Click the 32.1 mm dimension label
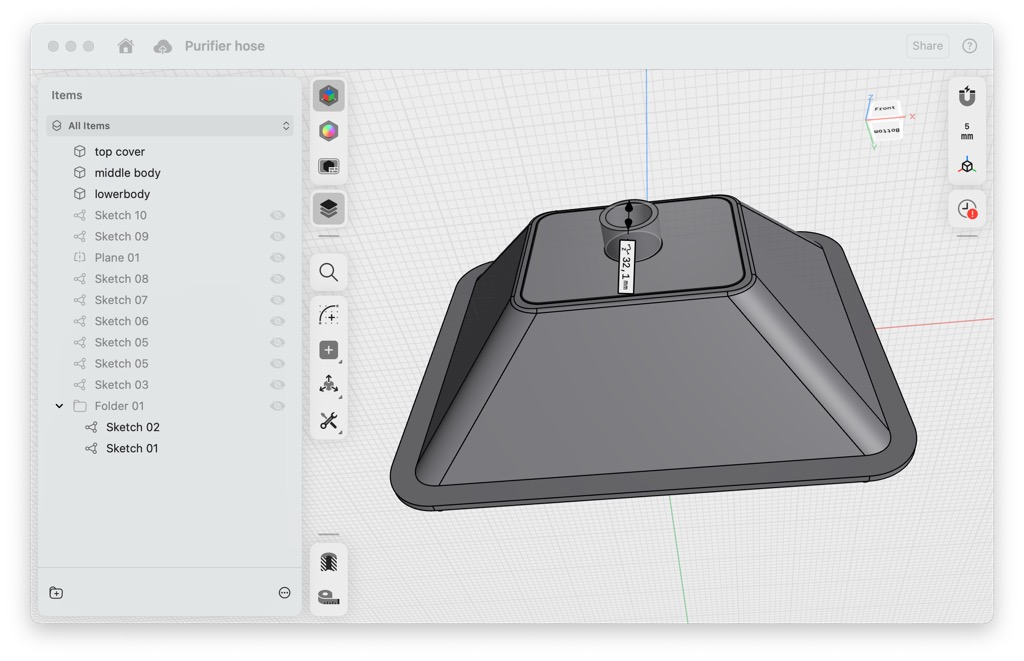Image resolution: width=1024 pixels, height=661 pixels. (x=626, y=266)
